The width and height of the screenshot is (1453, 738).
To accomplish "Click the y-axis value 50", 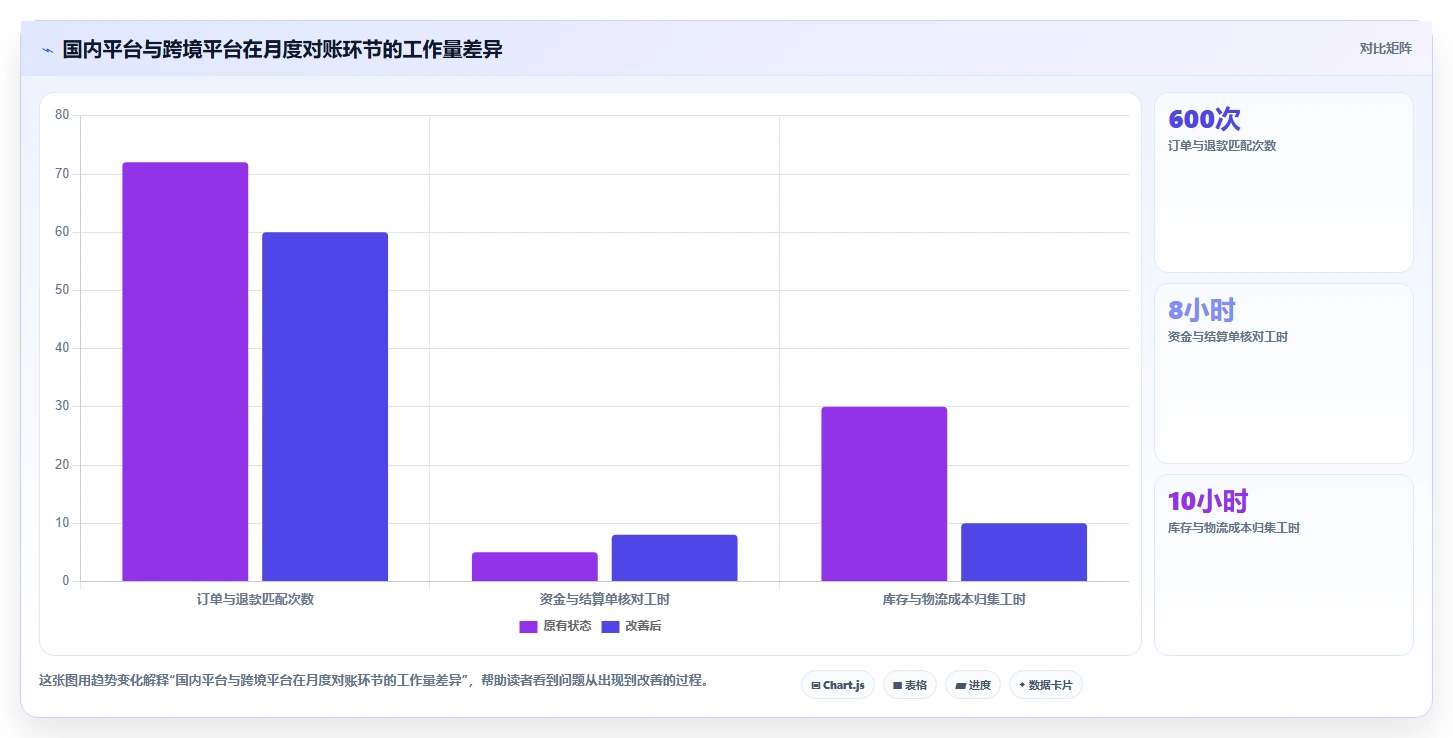I will (62, 290).
